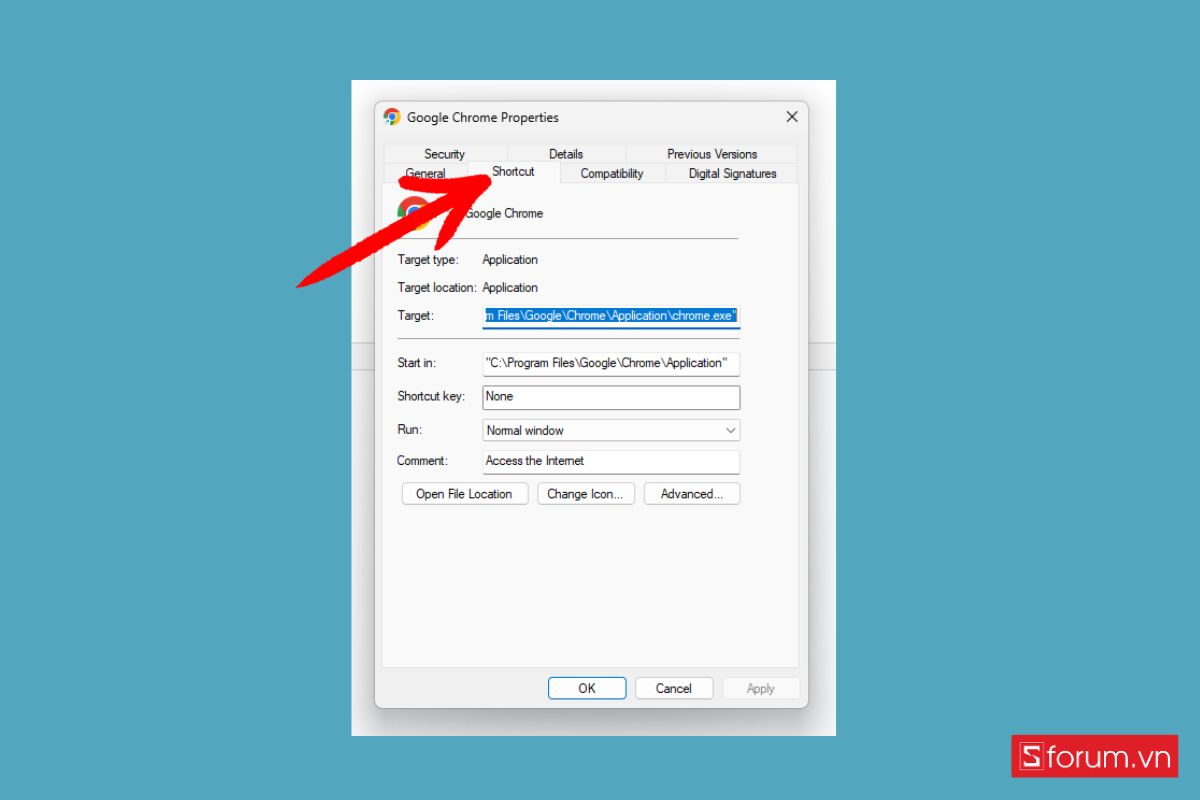Click the greyed-out Apply button
Viewport: 1200px width, 800px height.
761,688
